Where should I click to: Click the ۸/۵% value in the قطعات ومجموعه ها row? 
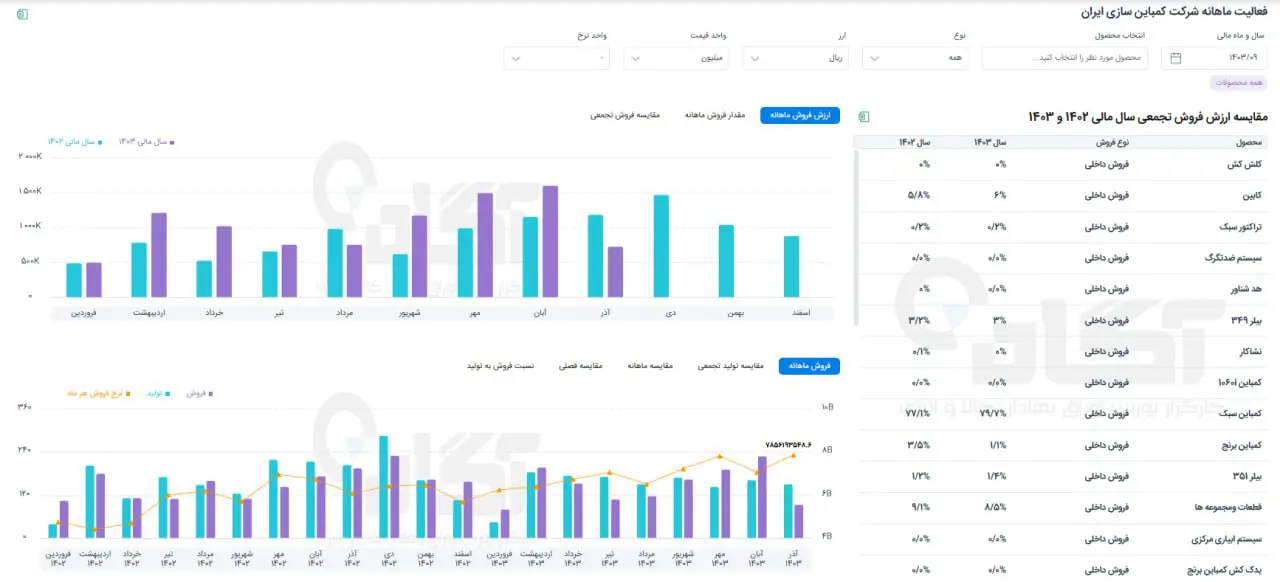[x=996, y=508]
